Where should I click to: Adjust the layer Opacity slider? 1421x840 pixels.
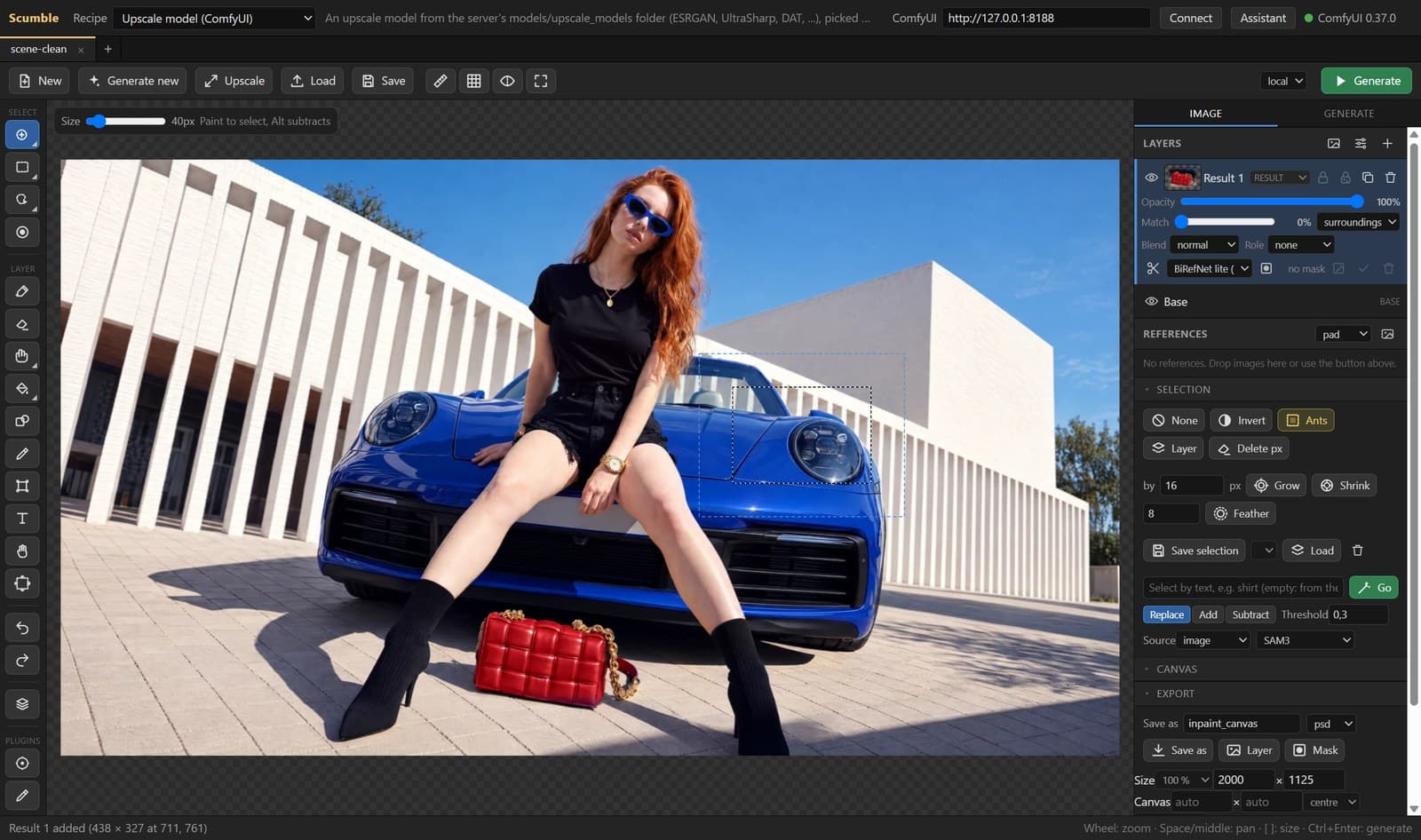click(x=1272, y=202)
